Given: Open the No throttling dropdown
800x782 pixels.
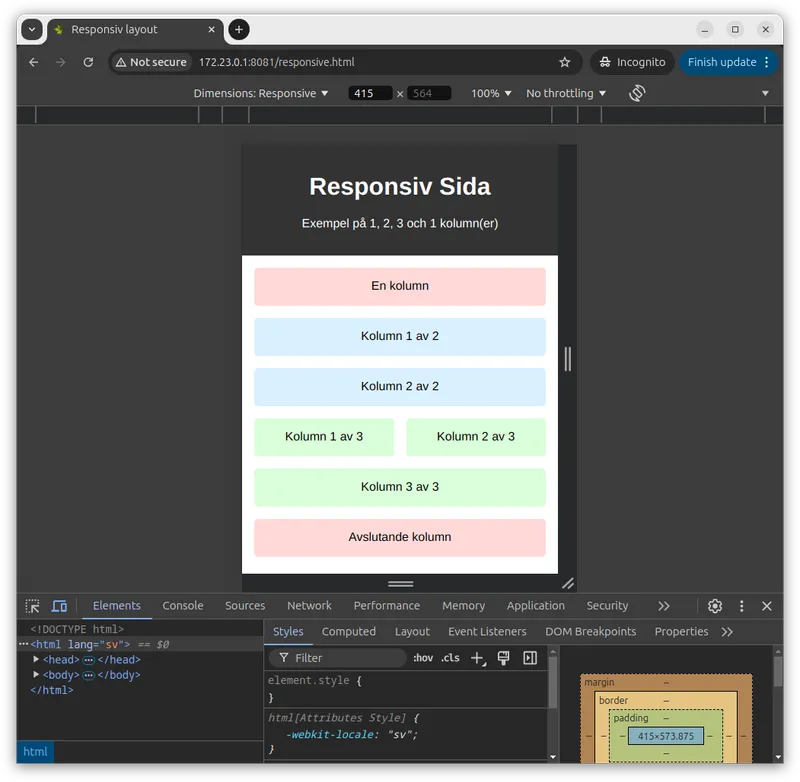Looking at the screenshot, I should click(566, 93).
